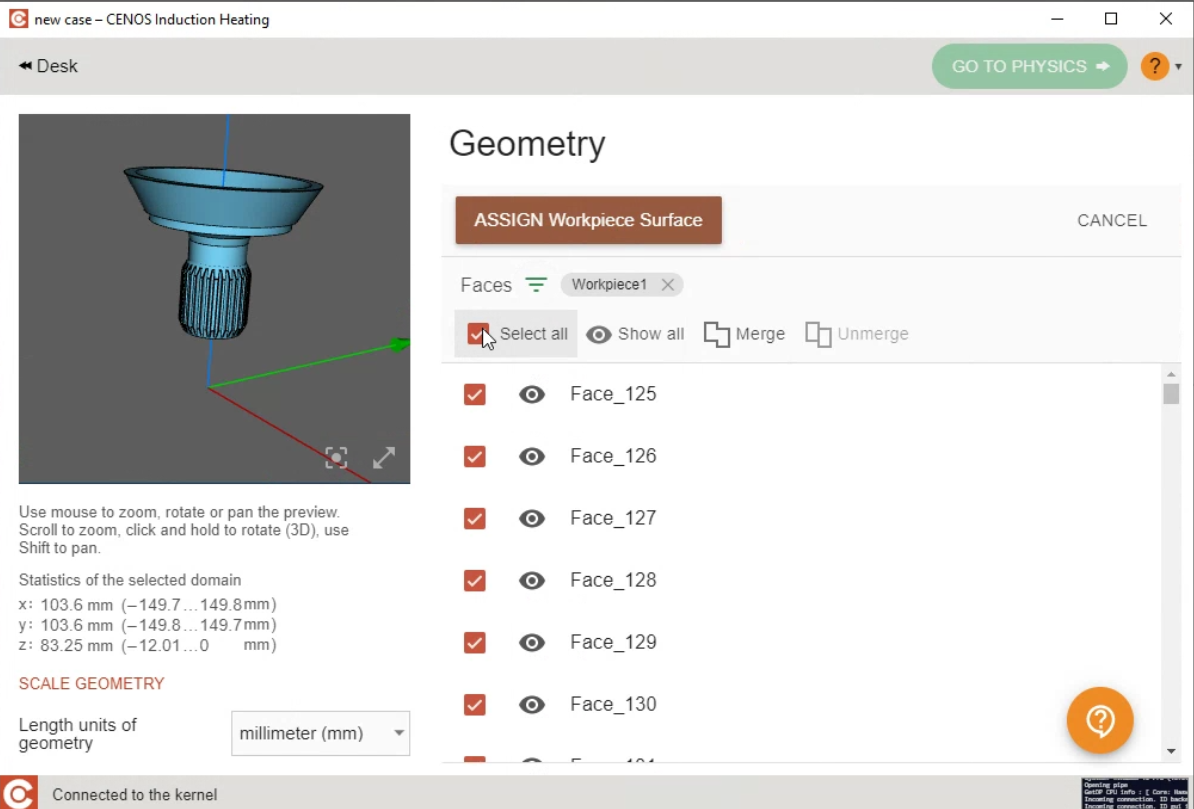Hide Face_130 with its eye icon
Screen dimensions: 1194x809
(x=532, y=705)
